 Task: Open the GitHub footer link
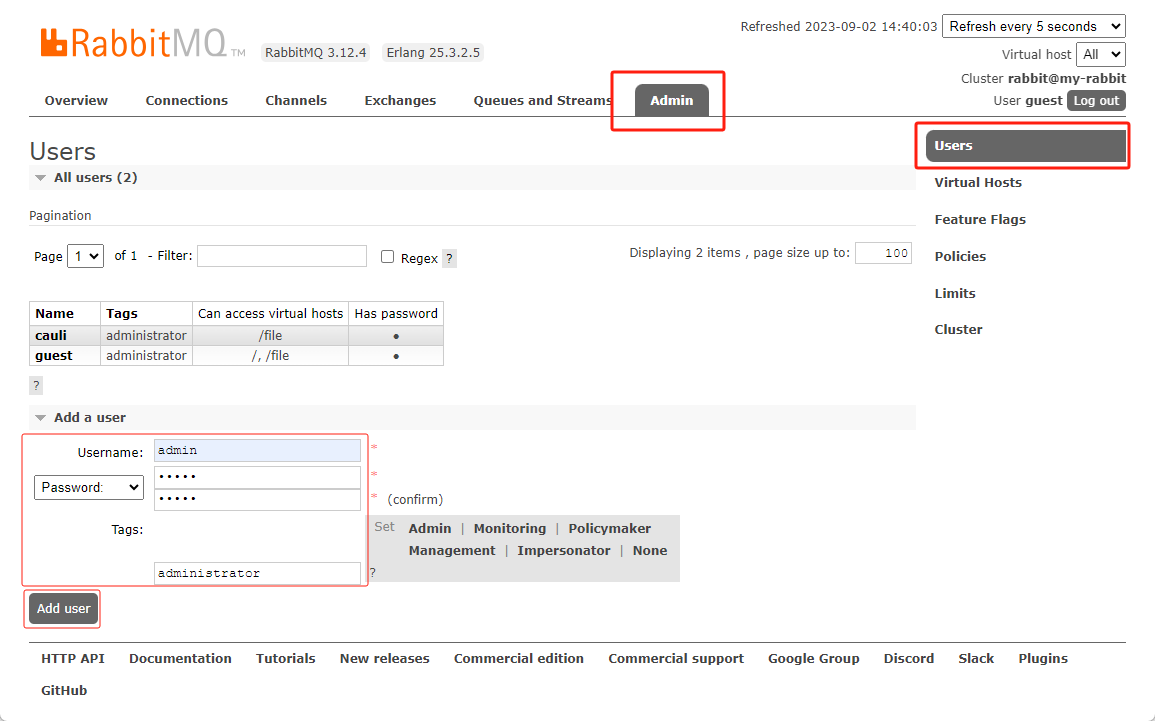click(64, 690)
